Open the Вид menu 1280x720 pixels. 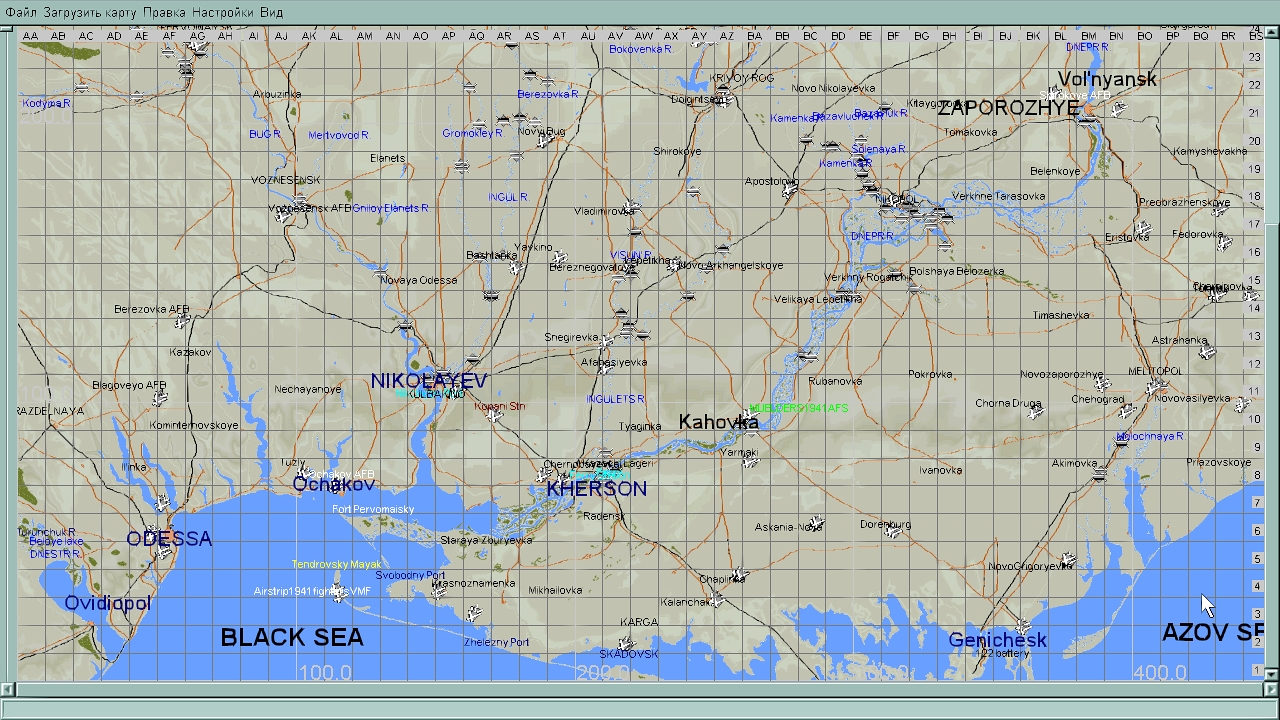271,12
